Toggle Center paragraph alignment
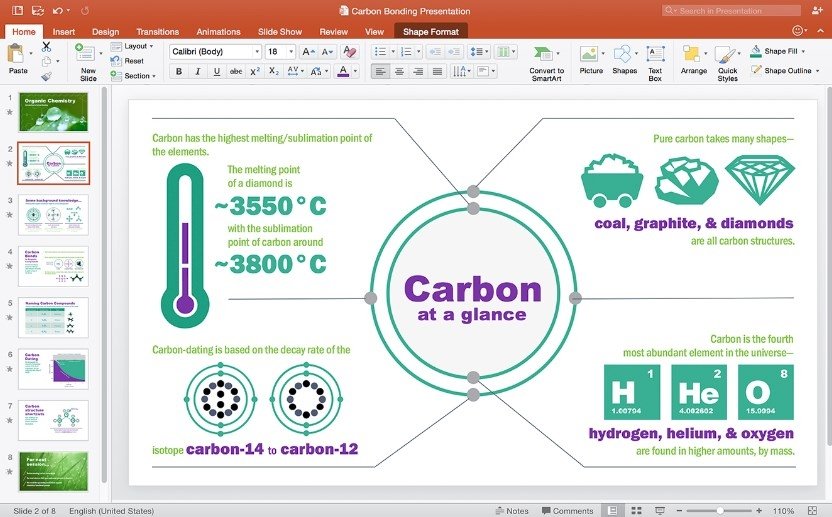This screenshot has width=832, height=517. (x=399, y=71)
